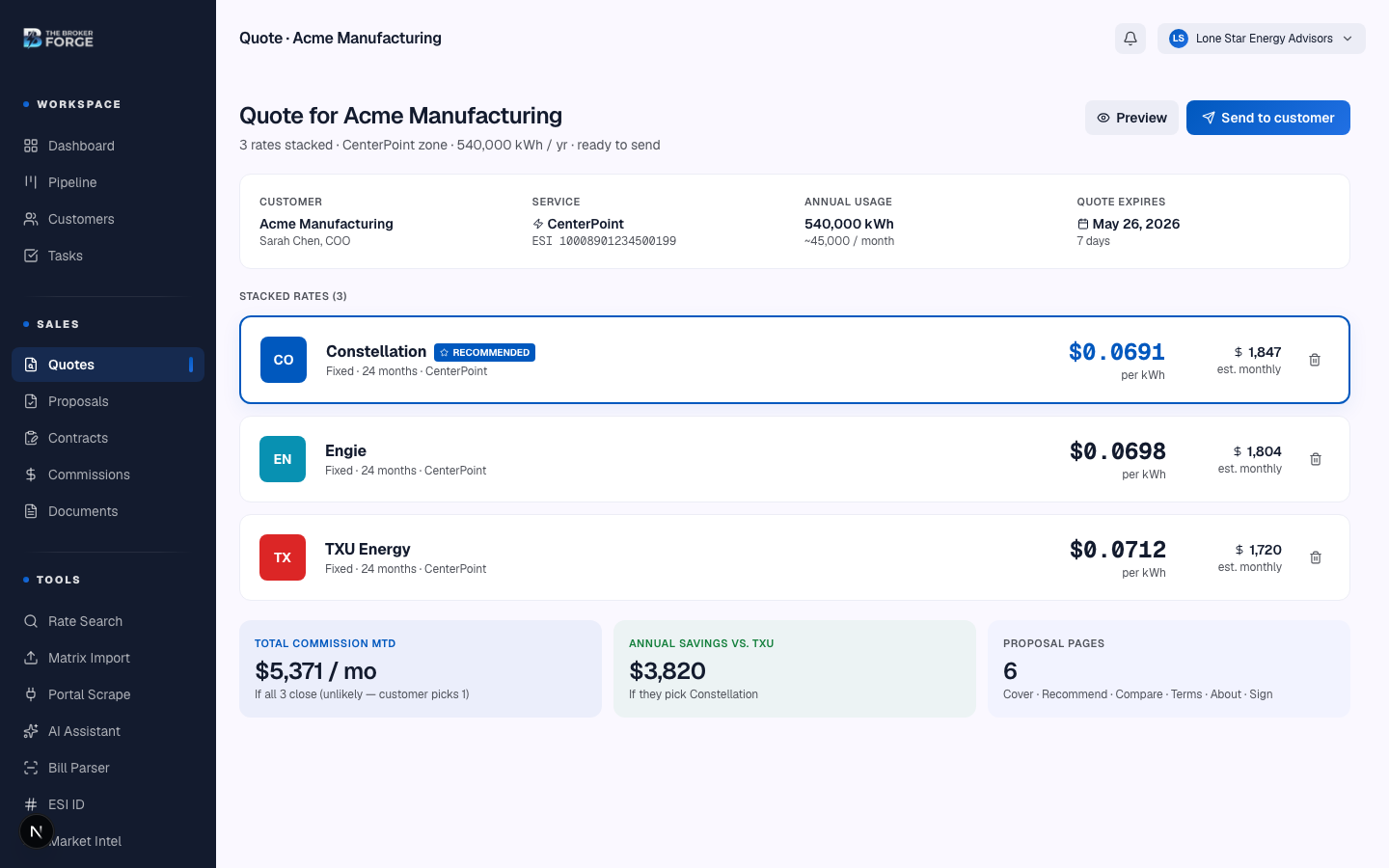Click the $0.0698 per kWh rate

click(x=1118, y=451)
